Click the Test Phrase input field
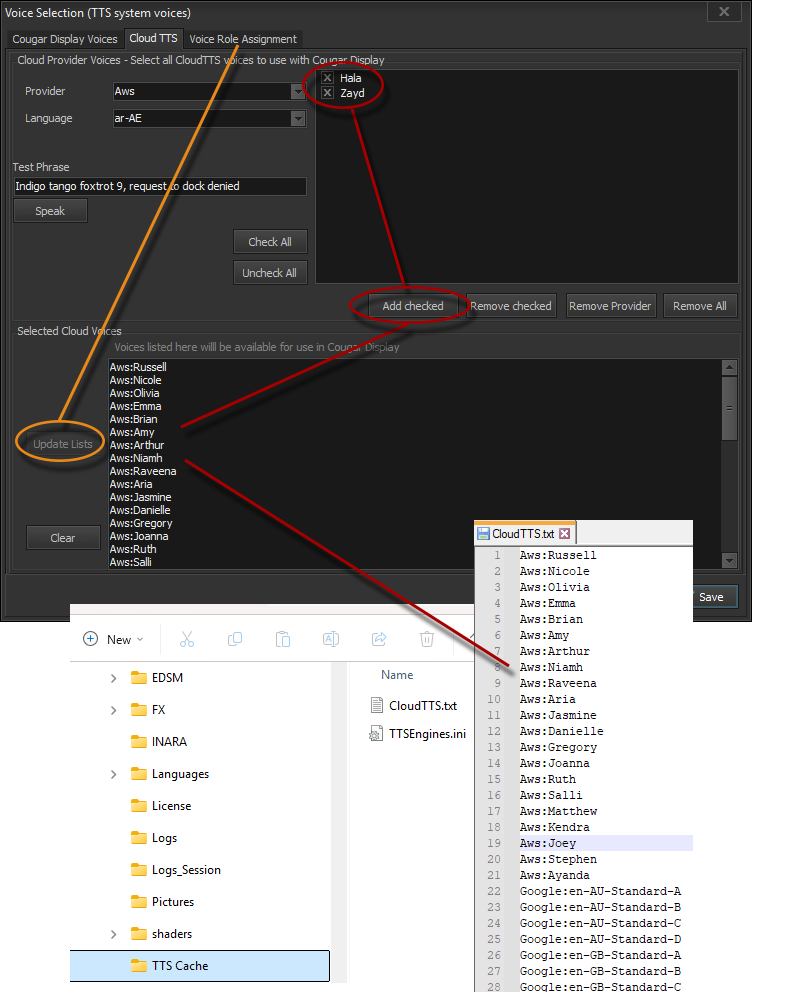 coord(160,186)
